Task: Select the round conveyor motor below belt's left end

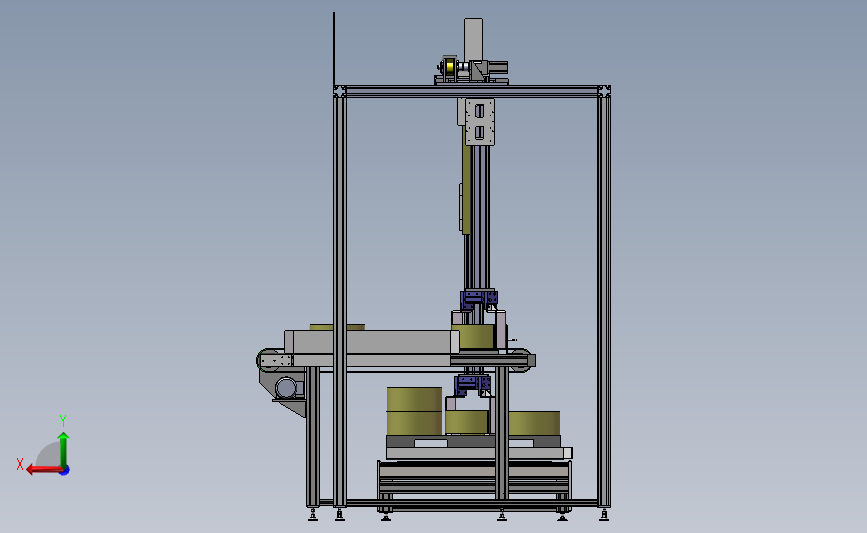Action: click(x=286, y=388)
